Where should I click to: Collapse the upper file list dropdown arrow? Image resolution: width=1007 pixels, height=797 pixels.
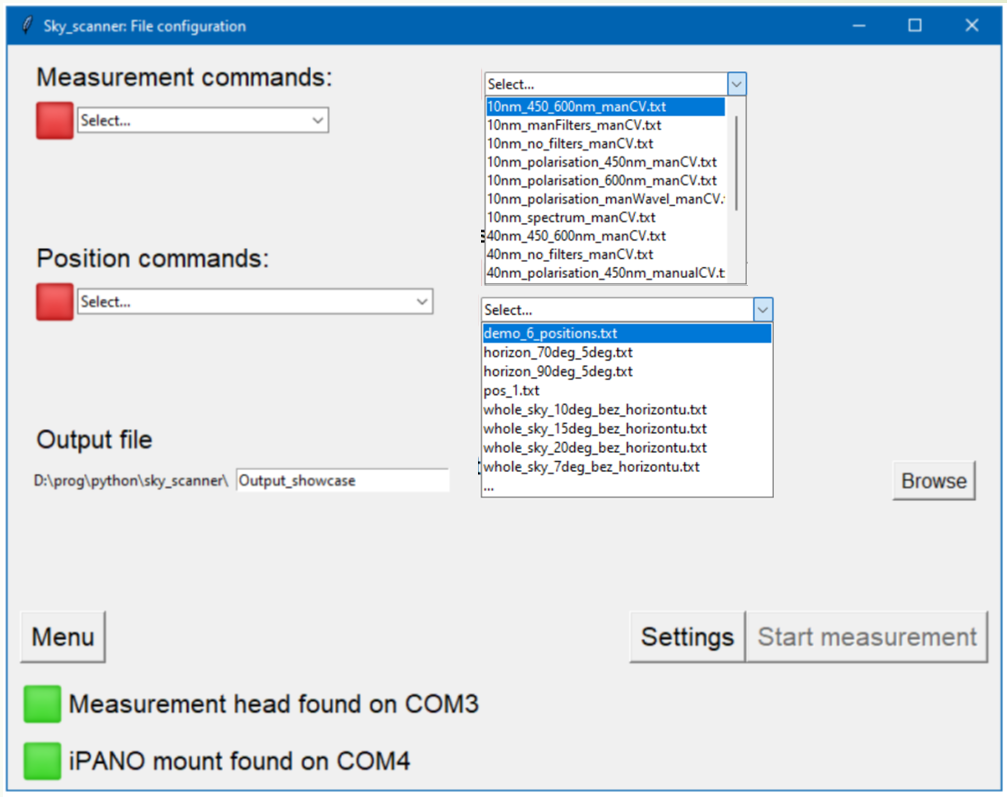pyautogui.click(x=736, y=85)
